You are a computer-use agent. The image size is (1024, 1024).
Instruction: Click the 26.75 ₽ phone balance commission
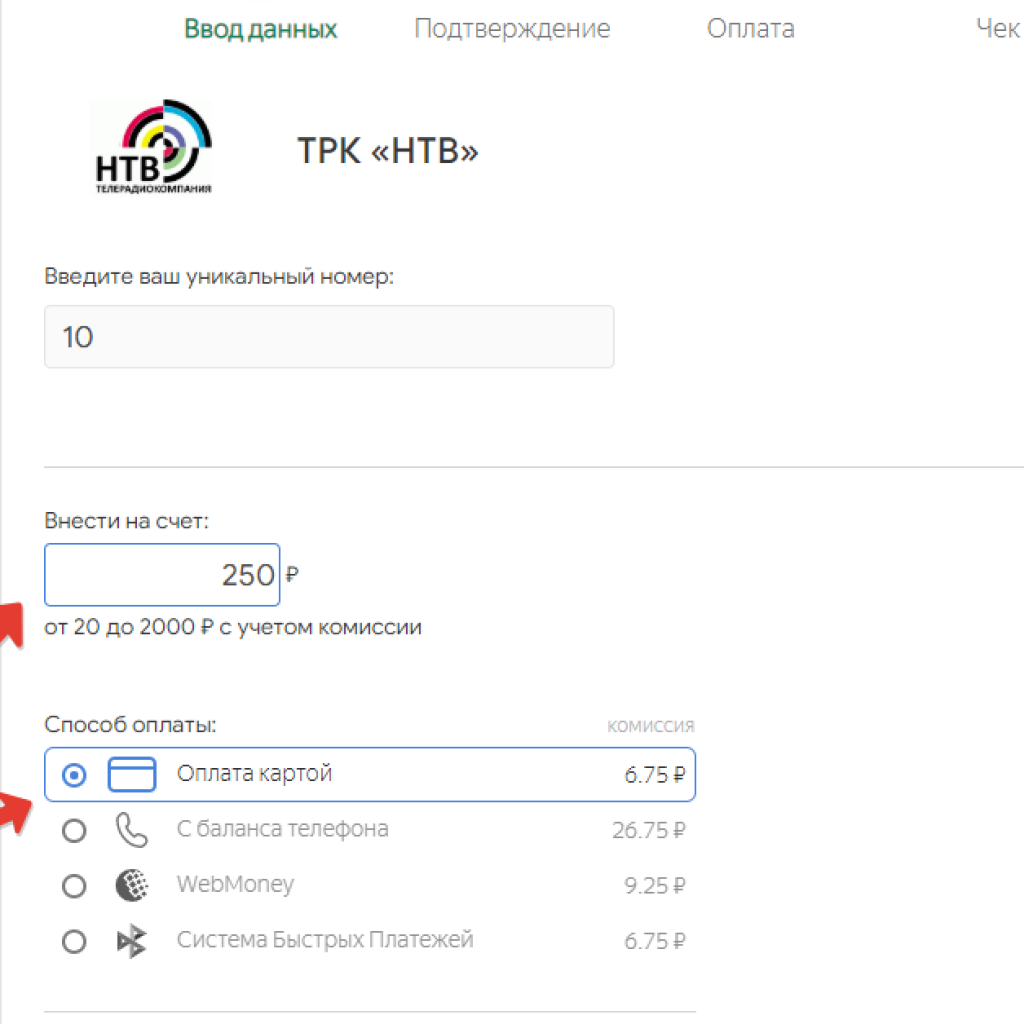[x=648, y=830]
